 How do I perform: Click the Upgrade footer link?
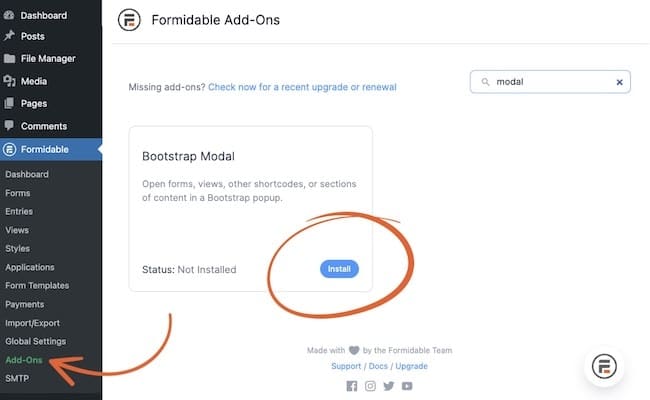point(411,366)
